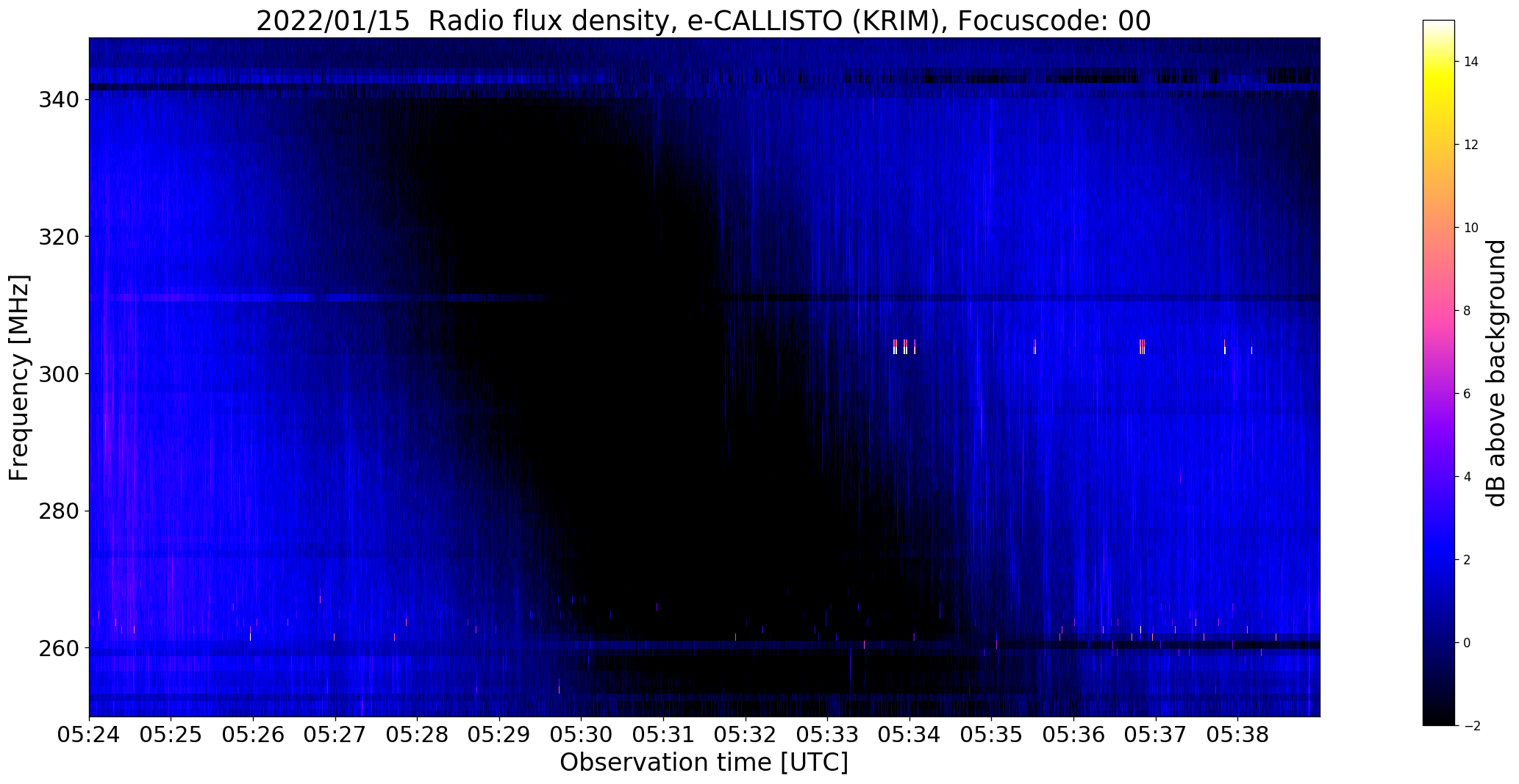Click the colorbar tick label 0

[x=1467, y=643]
